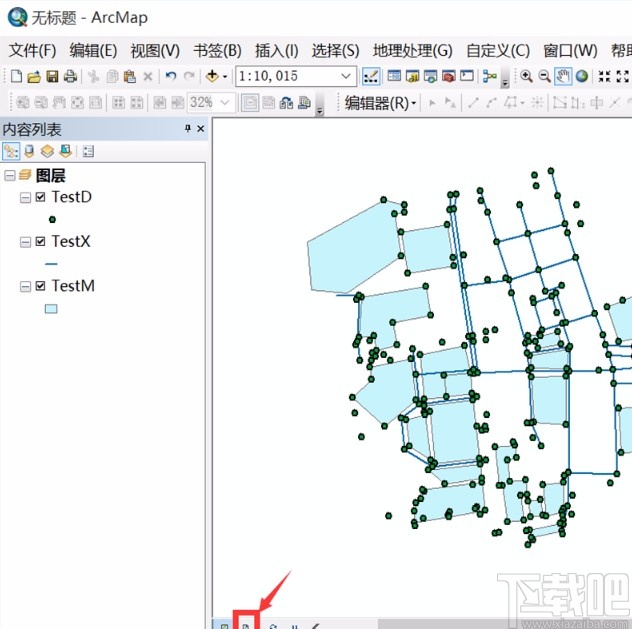Collapse the TestM layer legend
The width and height of the screenshot is (632, 629).
[x=25, y=286]
